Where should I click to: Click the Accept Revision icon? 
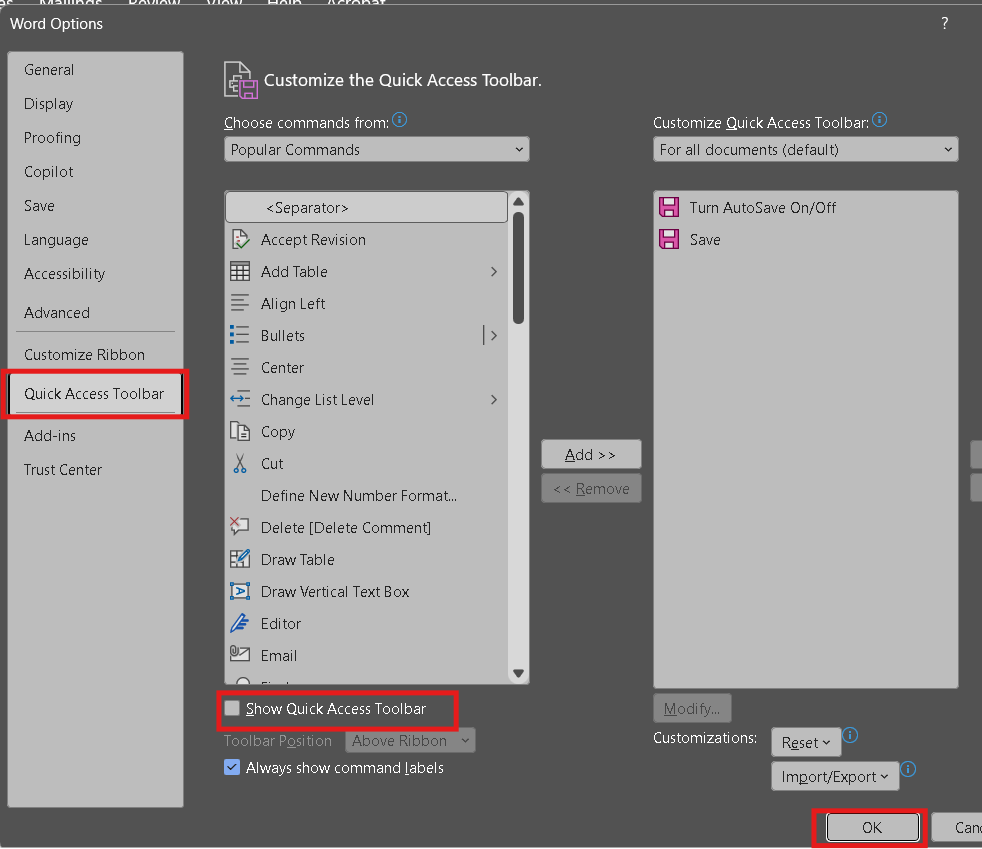pyautogui.click(x=240, y=240)
